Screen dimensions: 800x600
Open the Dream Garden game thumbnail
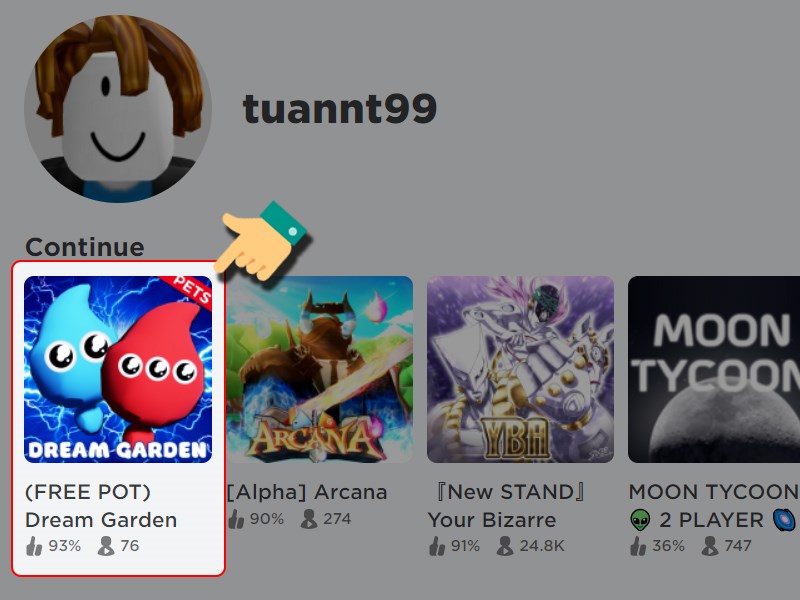point(118,369)
